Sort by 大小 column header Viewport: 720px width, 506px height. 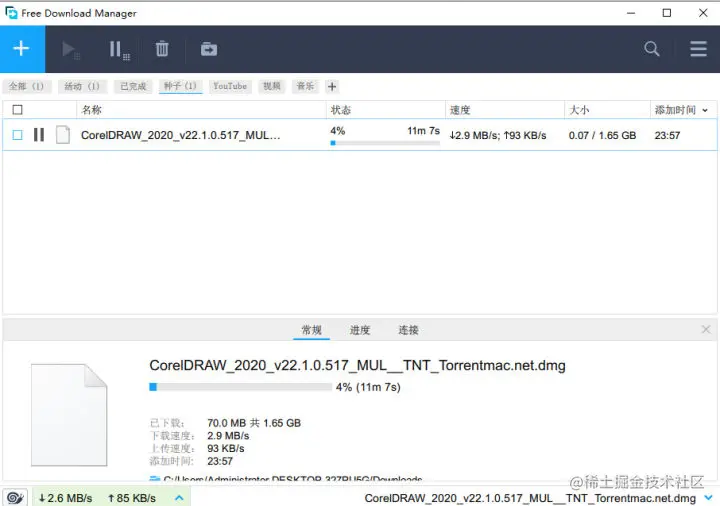[x=608, y=110]
